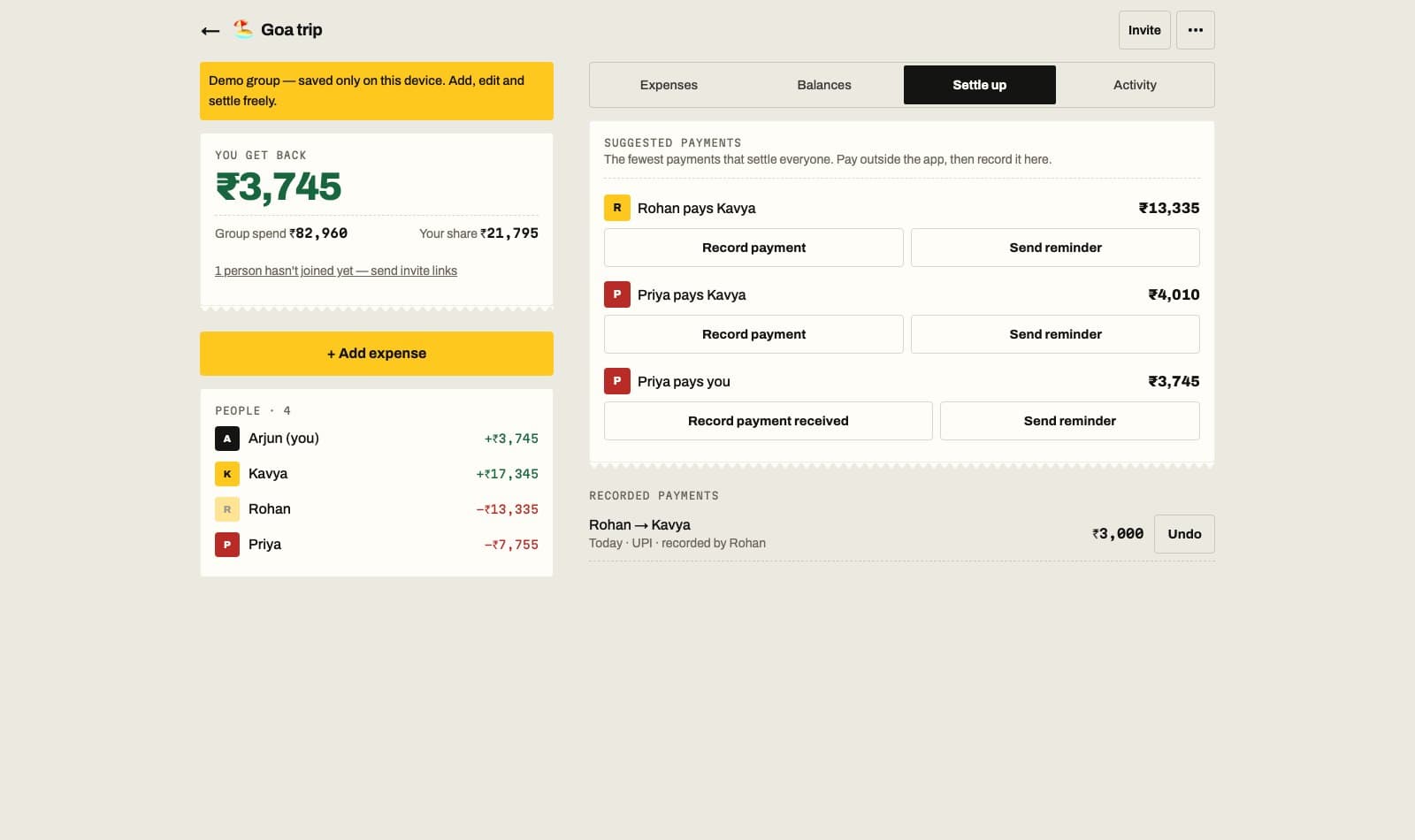Click the Goa trip title
Image resolution: width=1415 pixels, height=840 pixels.
(x=292, y=30)
